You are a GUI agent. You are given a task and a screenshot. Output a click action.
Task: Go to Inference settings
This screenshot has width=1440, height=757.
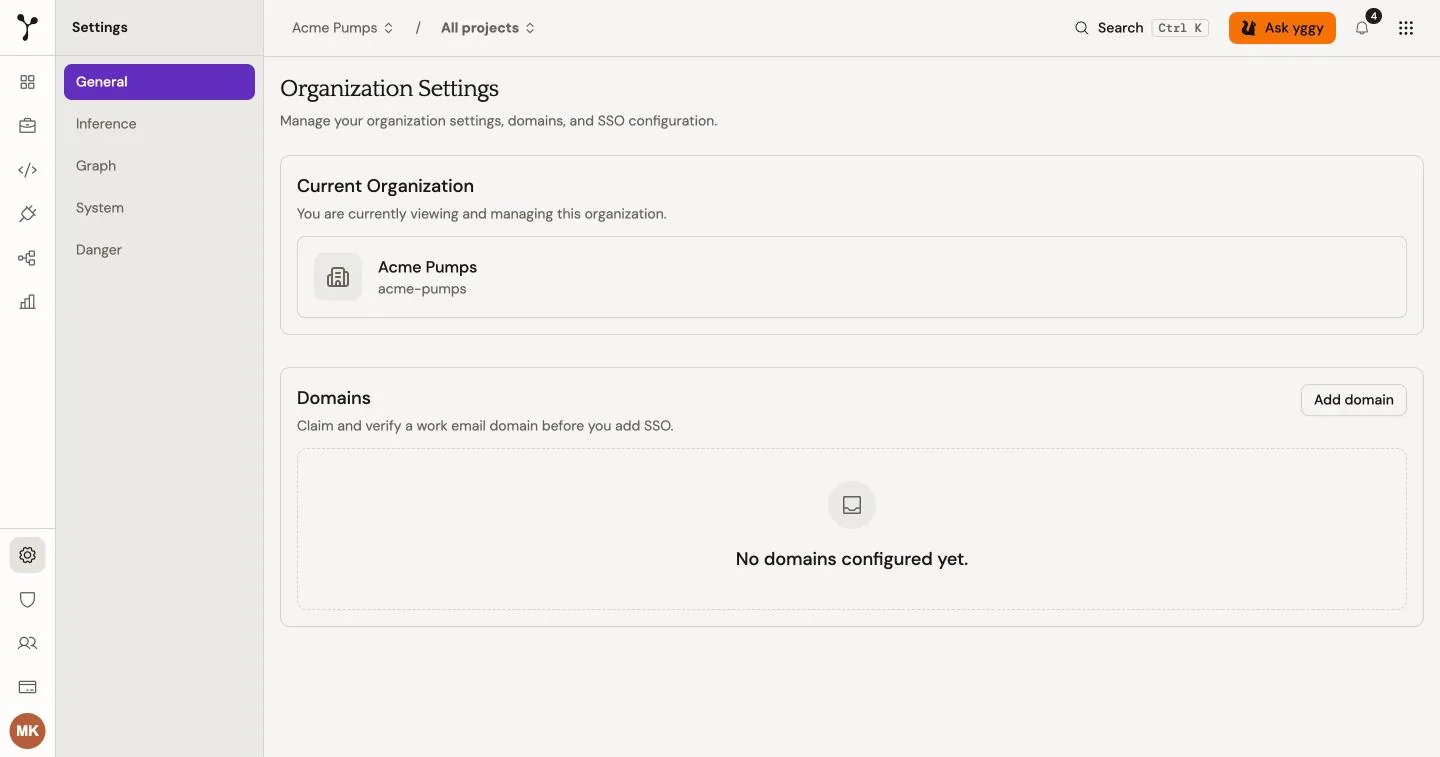click(x=159, y=124)
